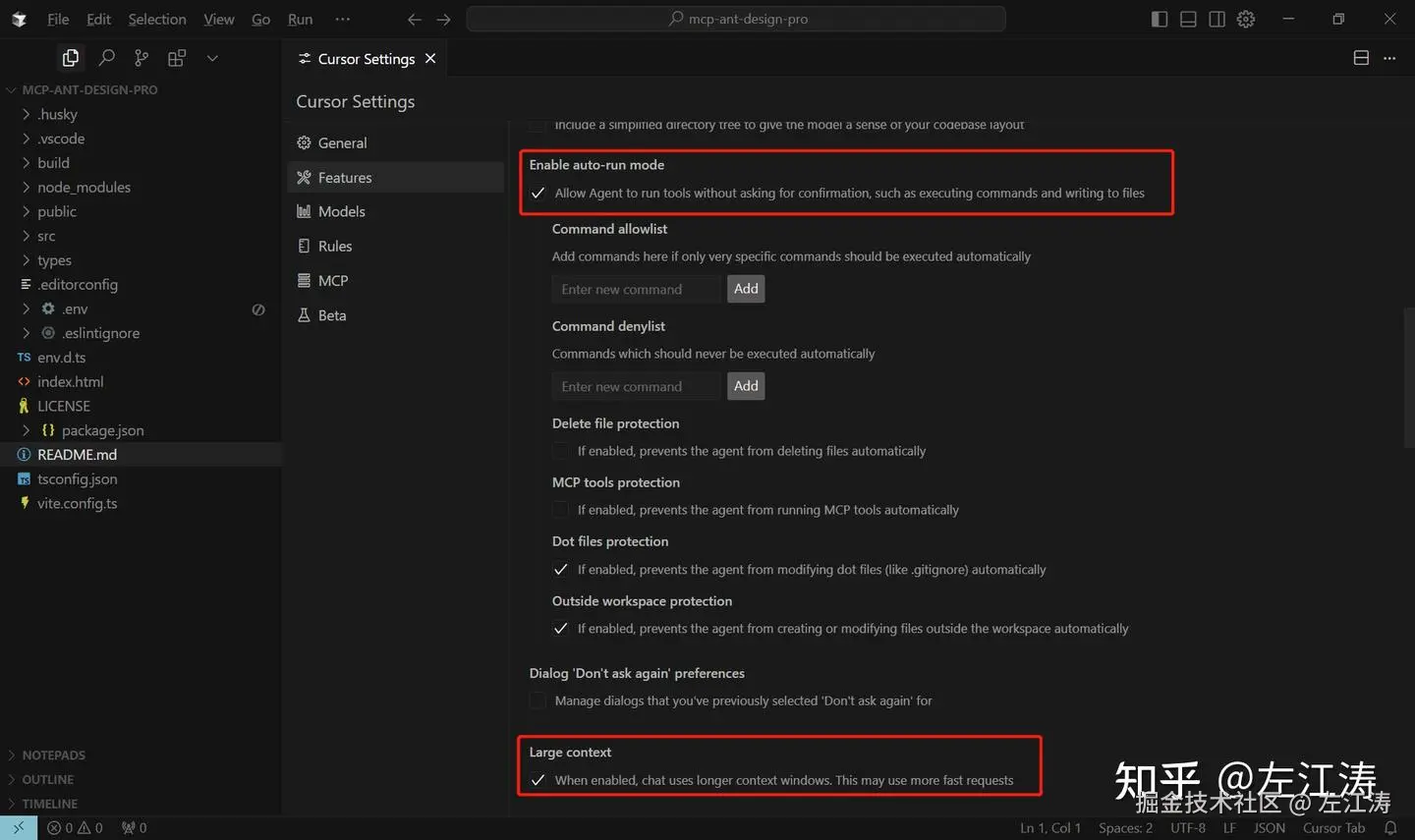Click the command center search box
1415x840 pixels.
pyautogui.click(x=736, y=20)
